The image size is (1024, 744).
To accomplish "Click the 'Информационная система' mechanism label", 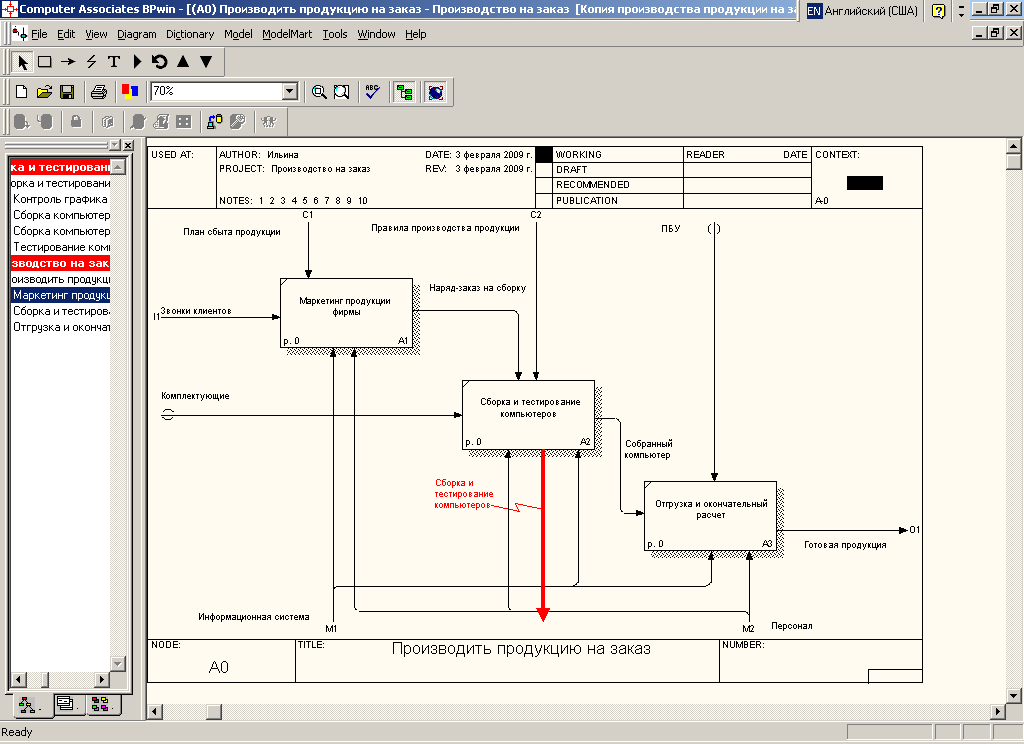I will pyautogui.click(x=253, y=617).
